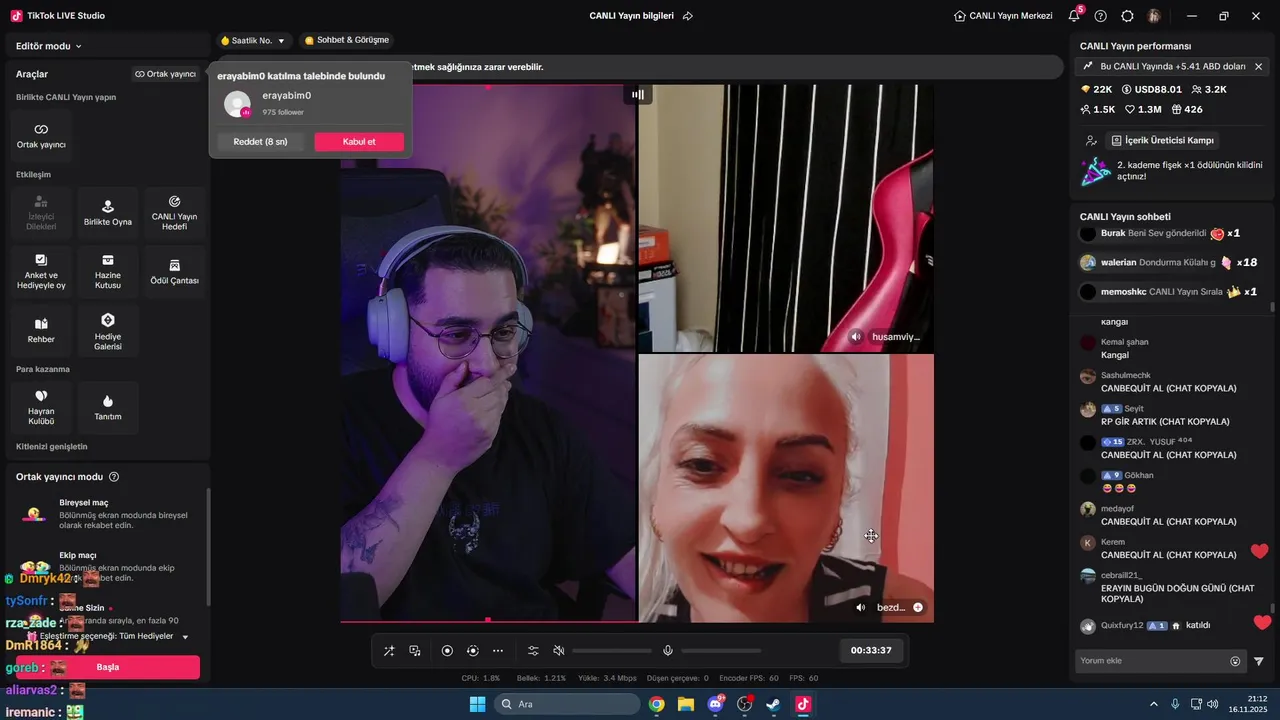
Task: Open the three-dots more options menu
Action: [498, 651]
